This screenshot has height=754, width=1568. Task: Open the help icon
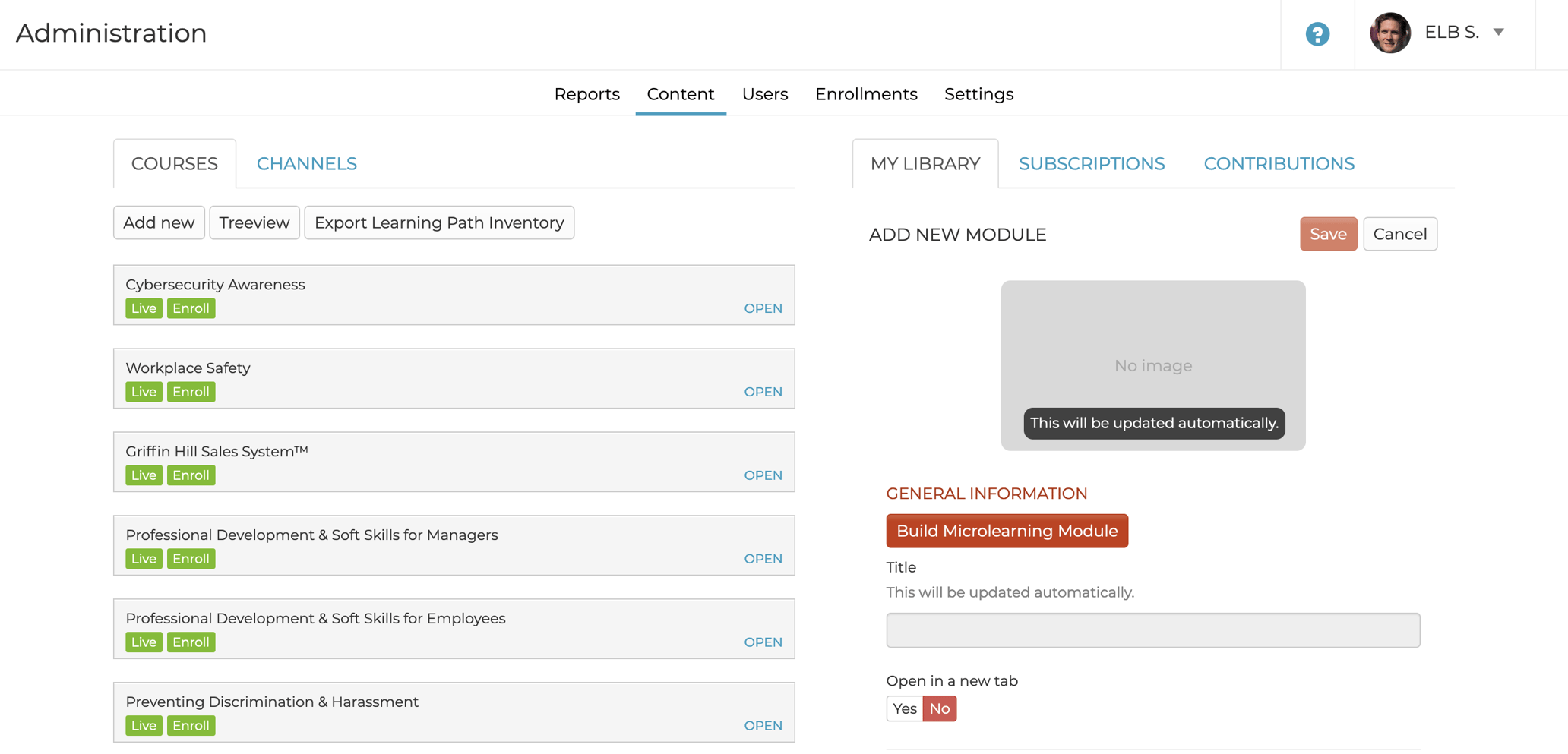[x=1318, y=33]
